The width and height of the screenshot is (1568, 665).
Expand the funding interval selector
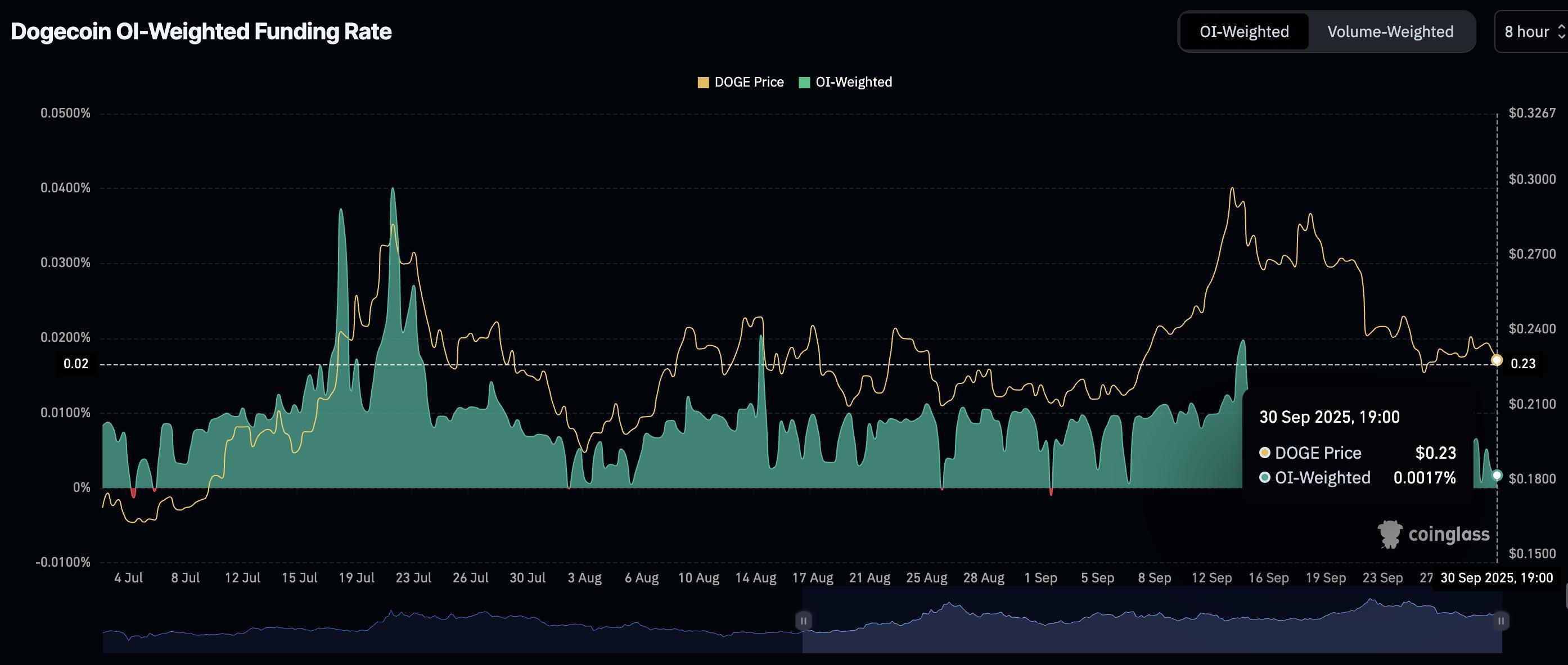coord(1528,31)
